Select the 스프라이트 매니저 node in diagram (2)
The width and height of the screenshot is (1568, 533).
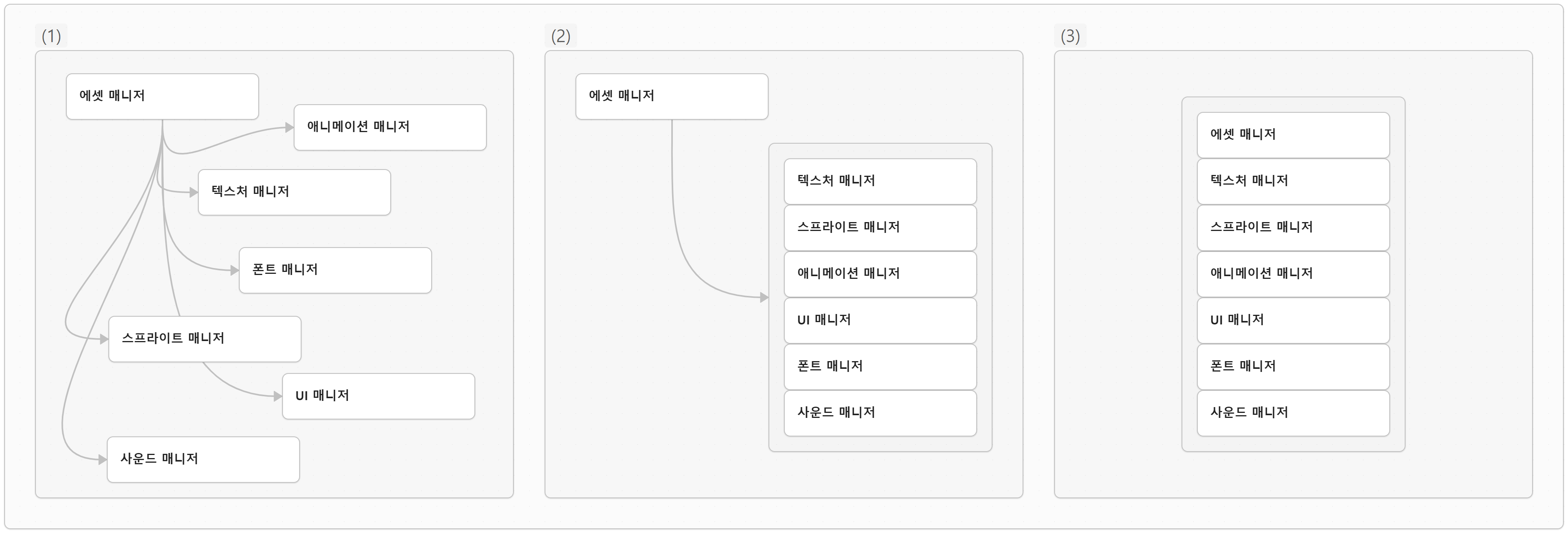tap(880, 227)
